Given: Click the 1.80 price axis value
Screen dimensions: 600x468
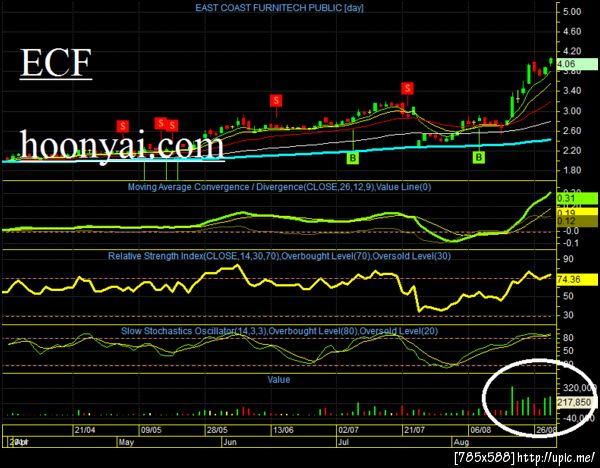Looking at the screenshot, I should [x=572, y=170].
